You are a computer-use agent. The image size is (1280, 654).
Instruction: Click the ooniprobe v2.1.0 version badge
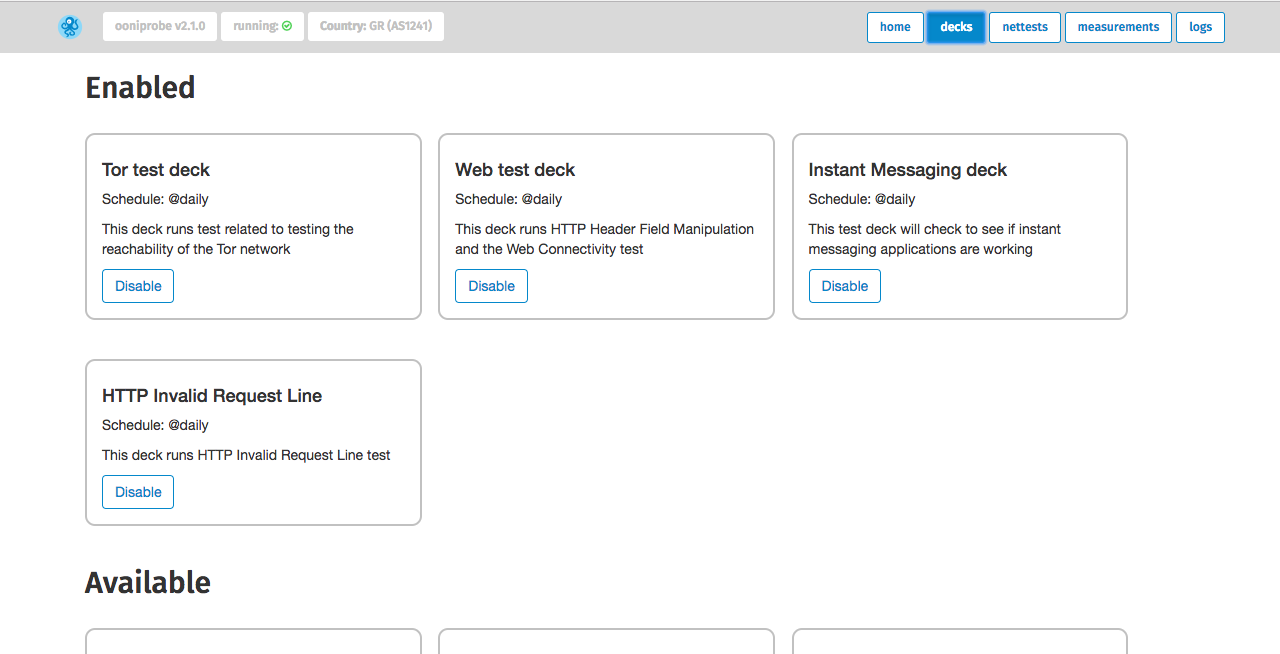pos(160,27)
